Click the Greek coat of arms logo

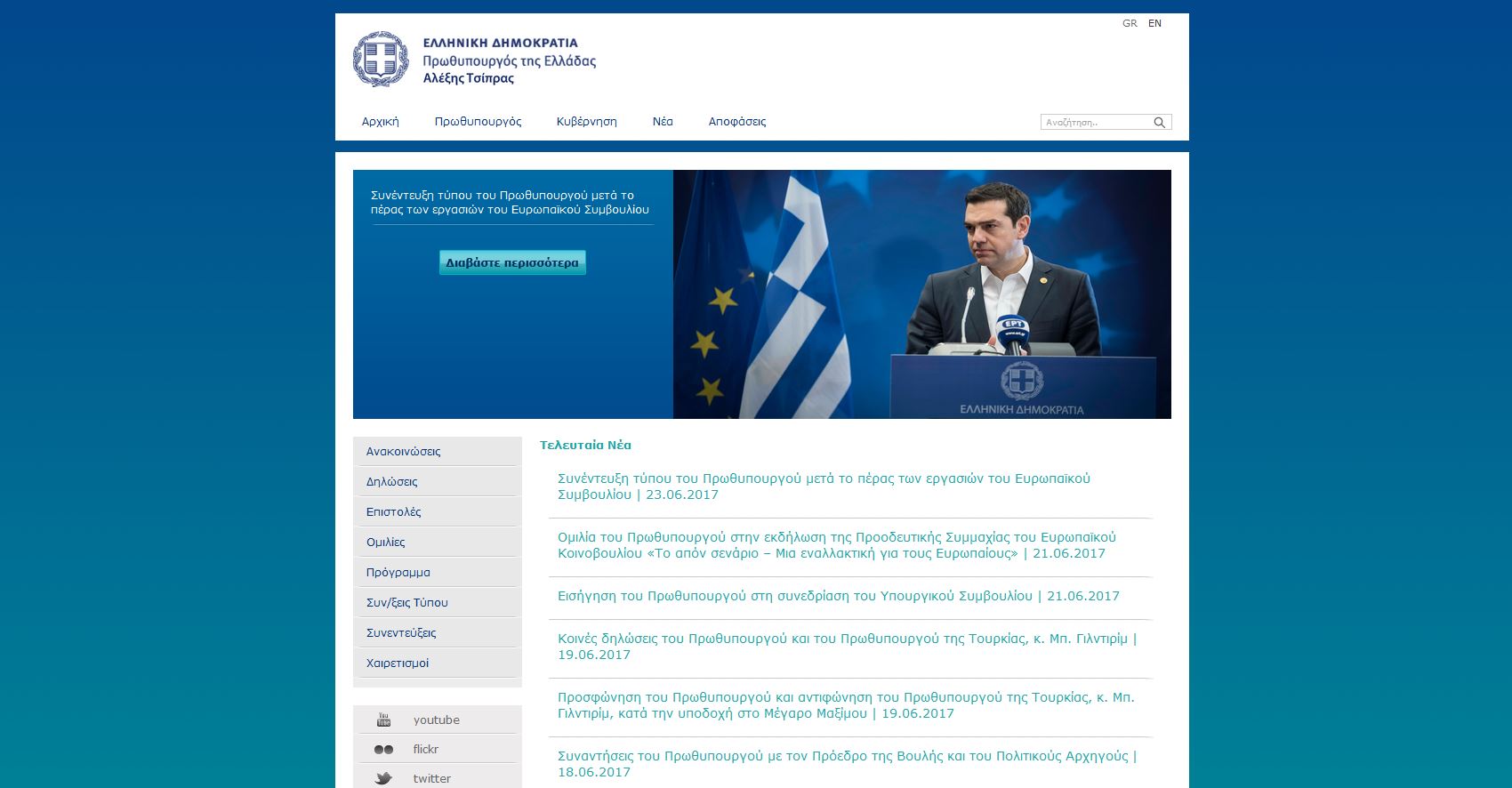pyautogui.click(x=381, y=59)
